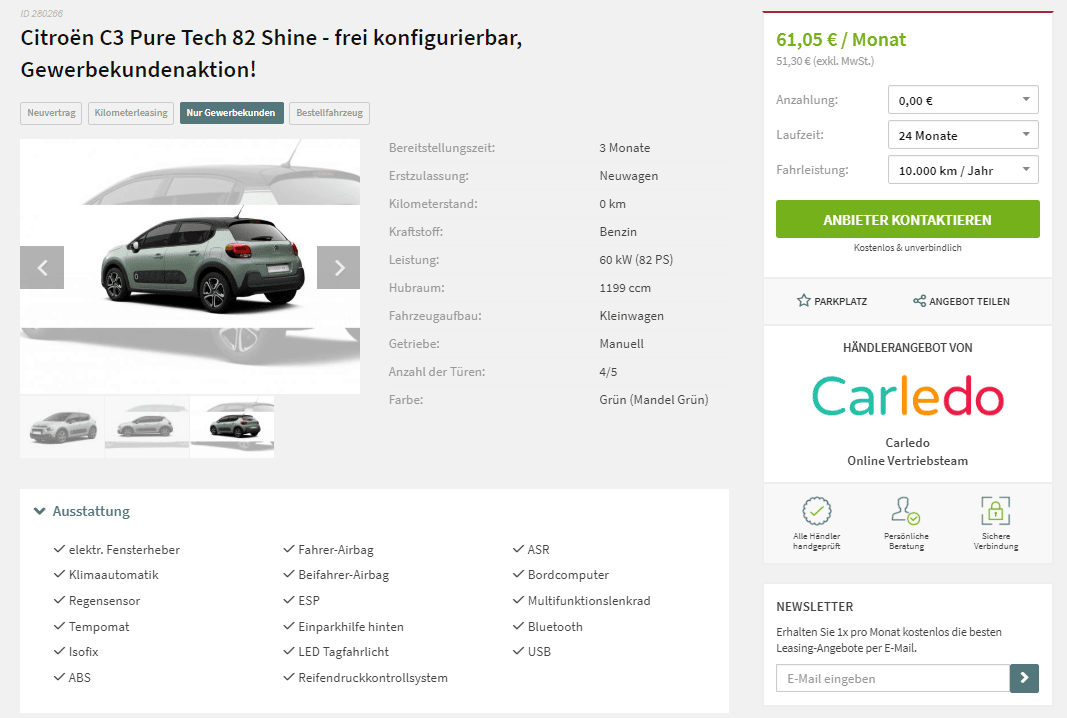
Task: Open the Laufzeit 24 Monate dropdown
Action: pos(963,135)
